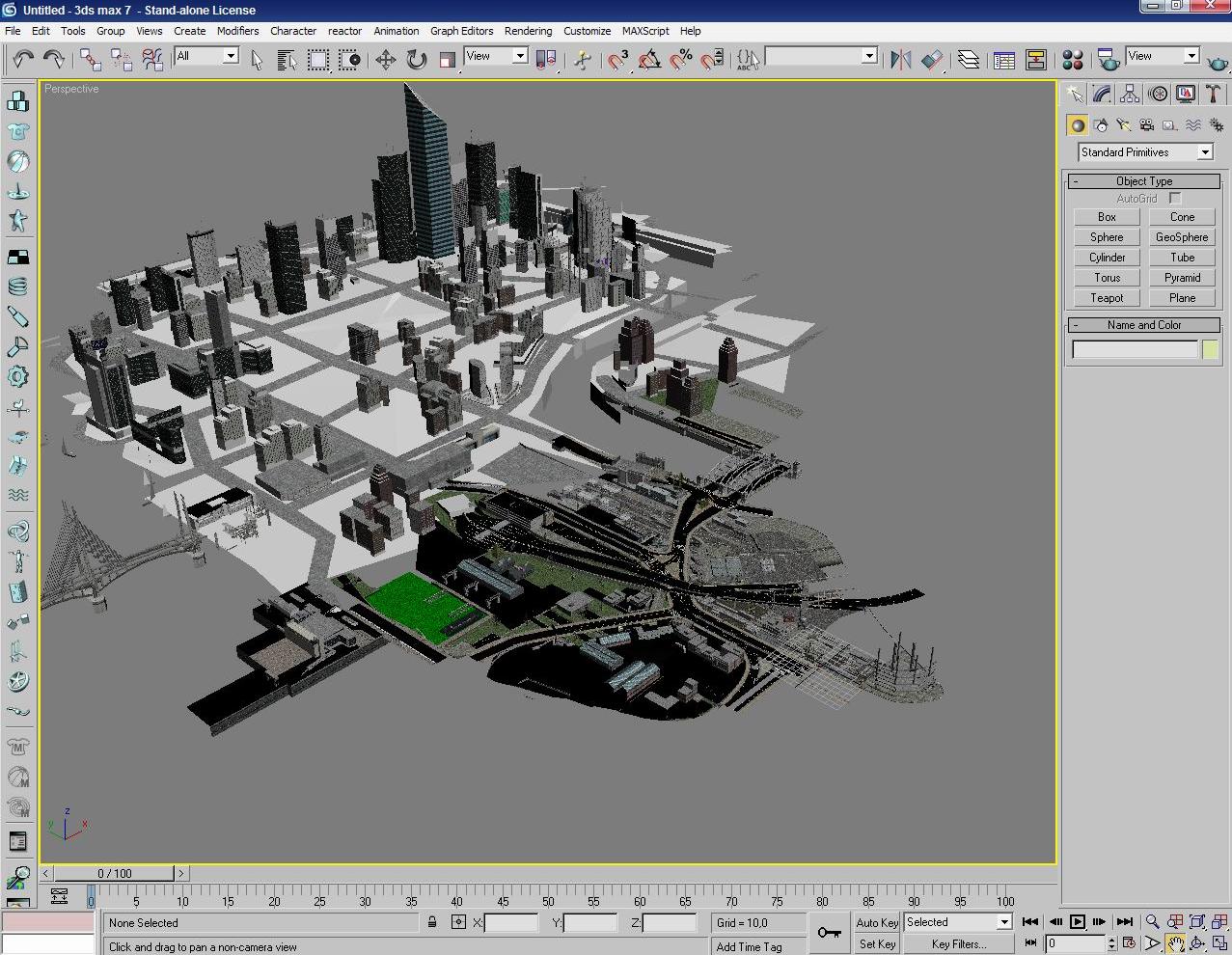Image resolution: width=1232 pixels, height=955 pixels.
Task: Toggle the selection lock padlock
Action: (x=432, y=922)
